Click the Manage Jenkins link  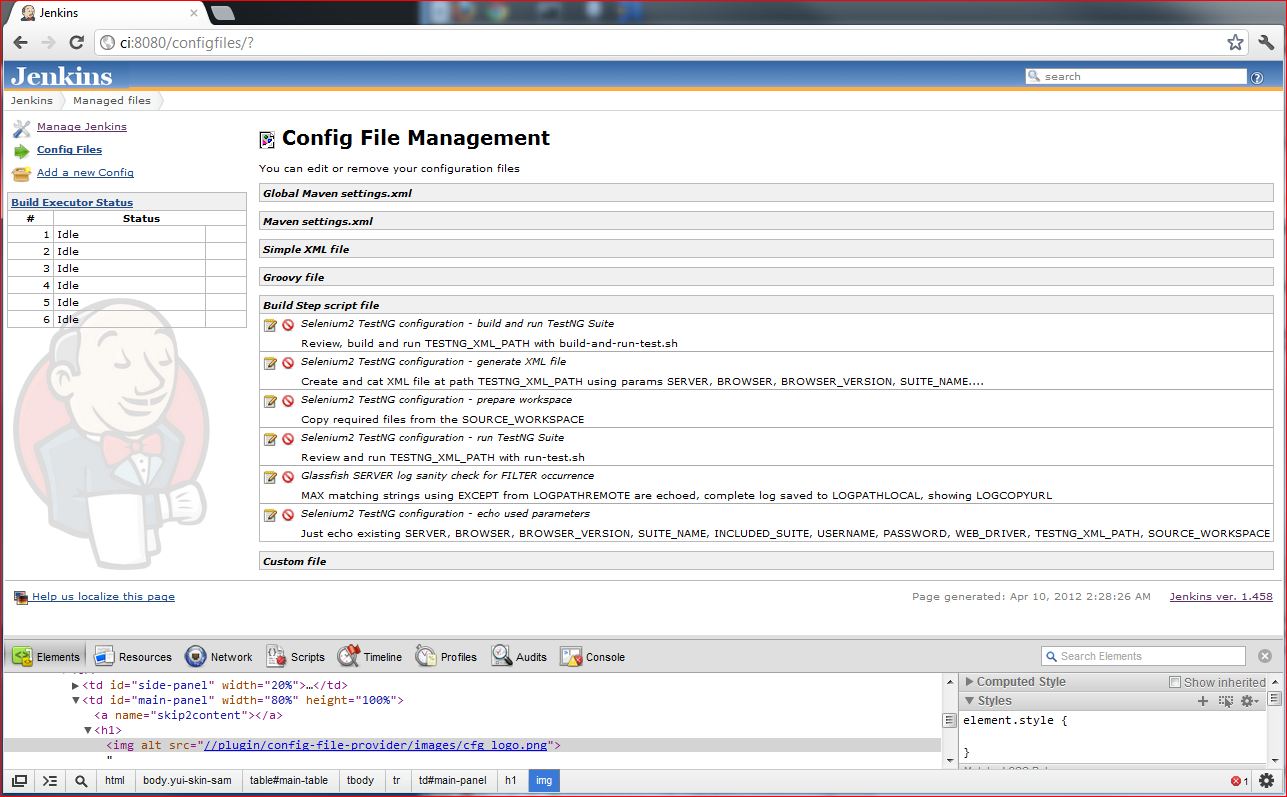pyautogui.click(x=82, y=127)
